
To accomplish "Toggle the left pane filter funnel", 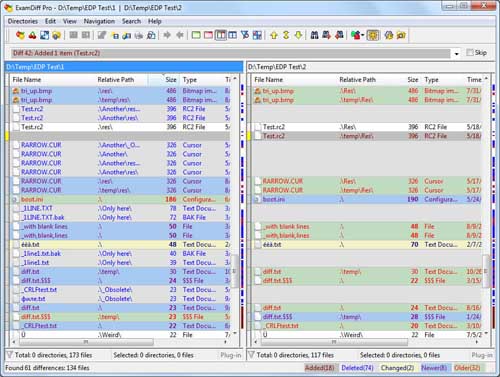I will [x=9, y=355].
